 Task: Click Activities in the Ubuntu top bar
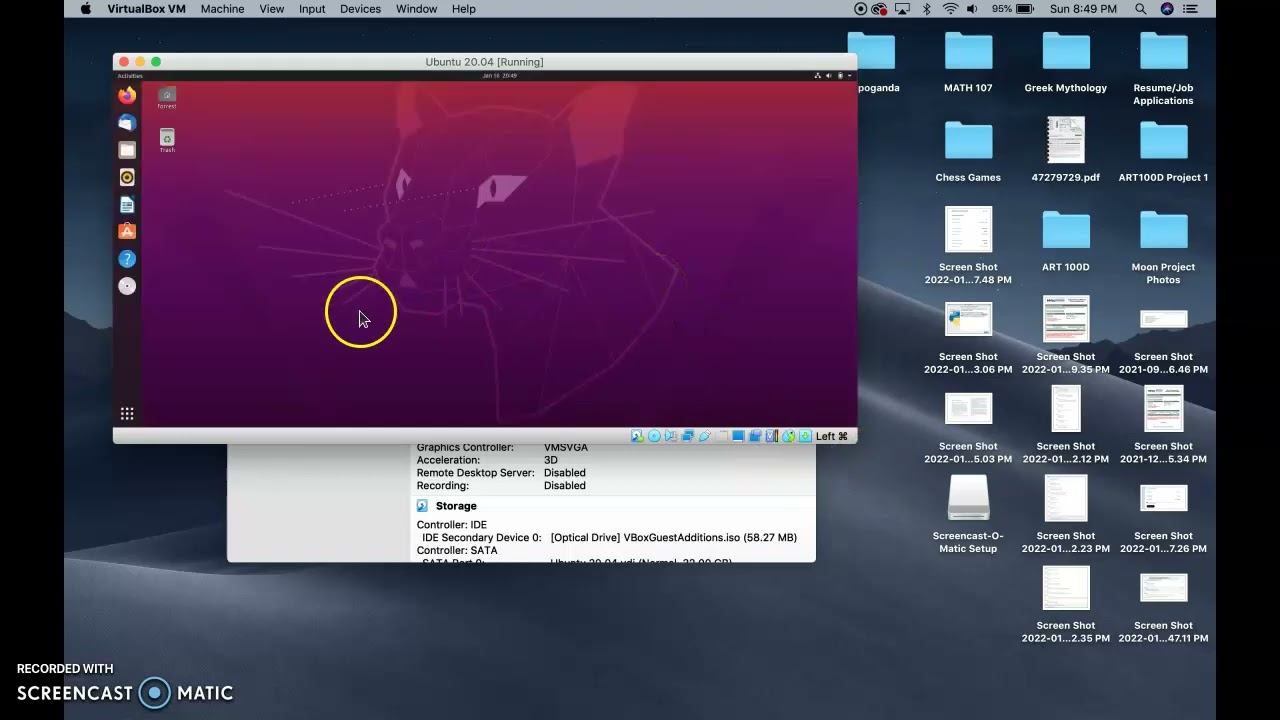pyautogui.click(x=130, y=76)
